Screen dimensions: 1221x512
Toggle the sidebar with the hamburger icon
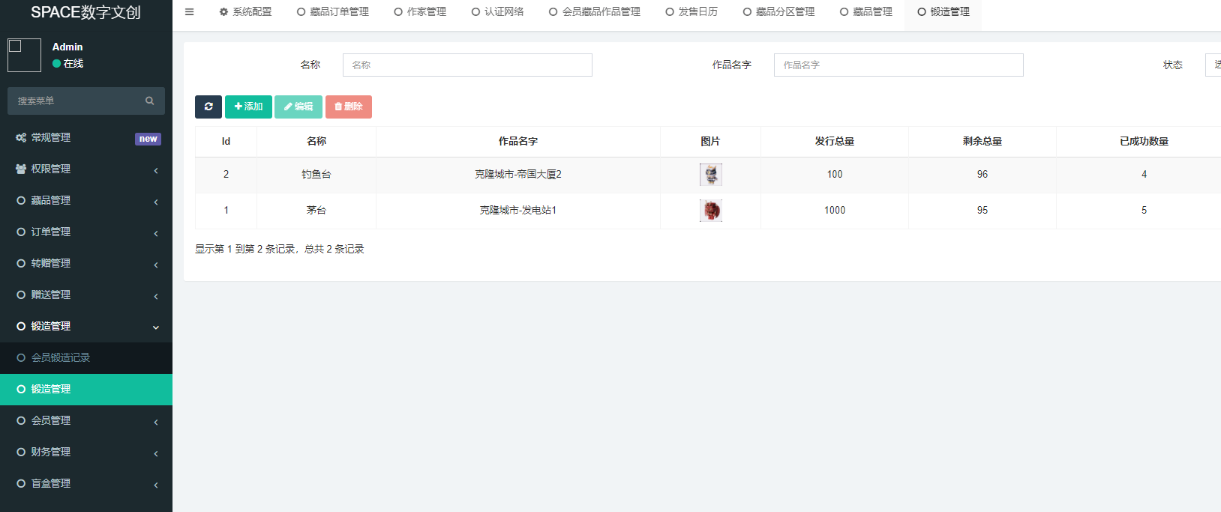tap(189, 12)
